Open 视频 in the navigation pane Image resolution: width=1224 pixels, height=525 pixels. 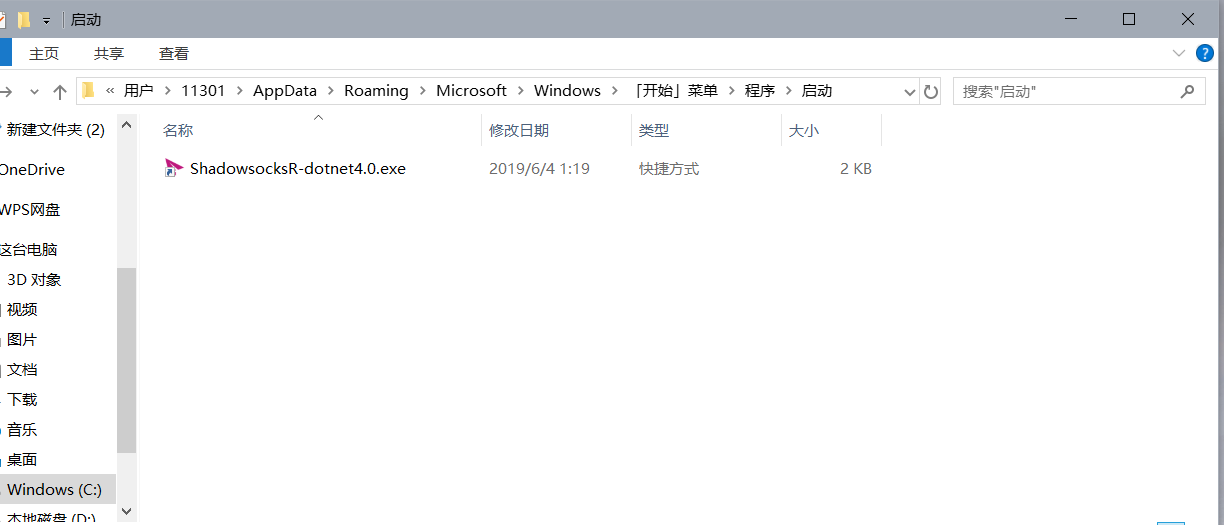[x=22, y=309]
